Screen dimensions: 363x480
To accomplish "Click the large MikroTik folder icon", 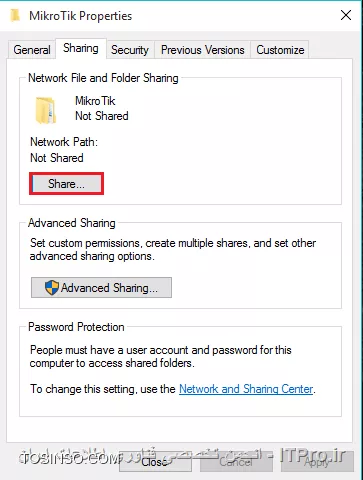I will [46, 110].
